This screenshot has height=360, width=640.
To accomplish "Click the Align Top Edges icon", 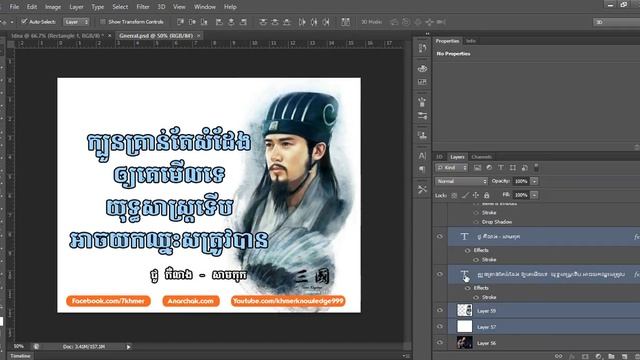I will (180, 22).
